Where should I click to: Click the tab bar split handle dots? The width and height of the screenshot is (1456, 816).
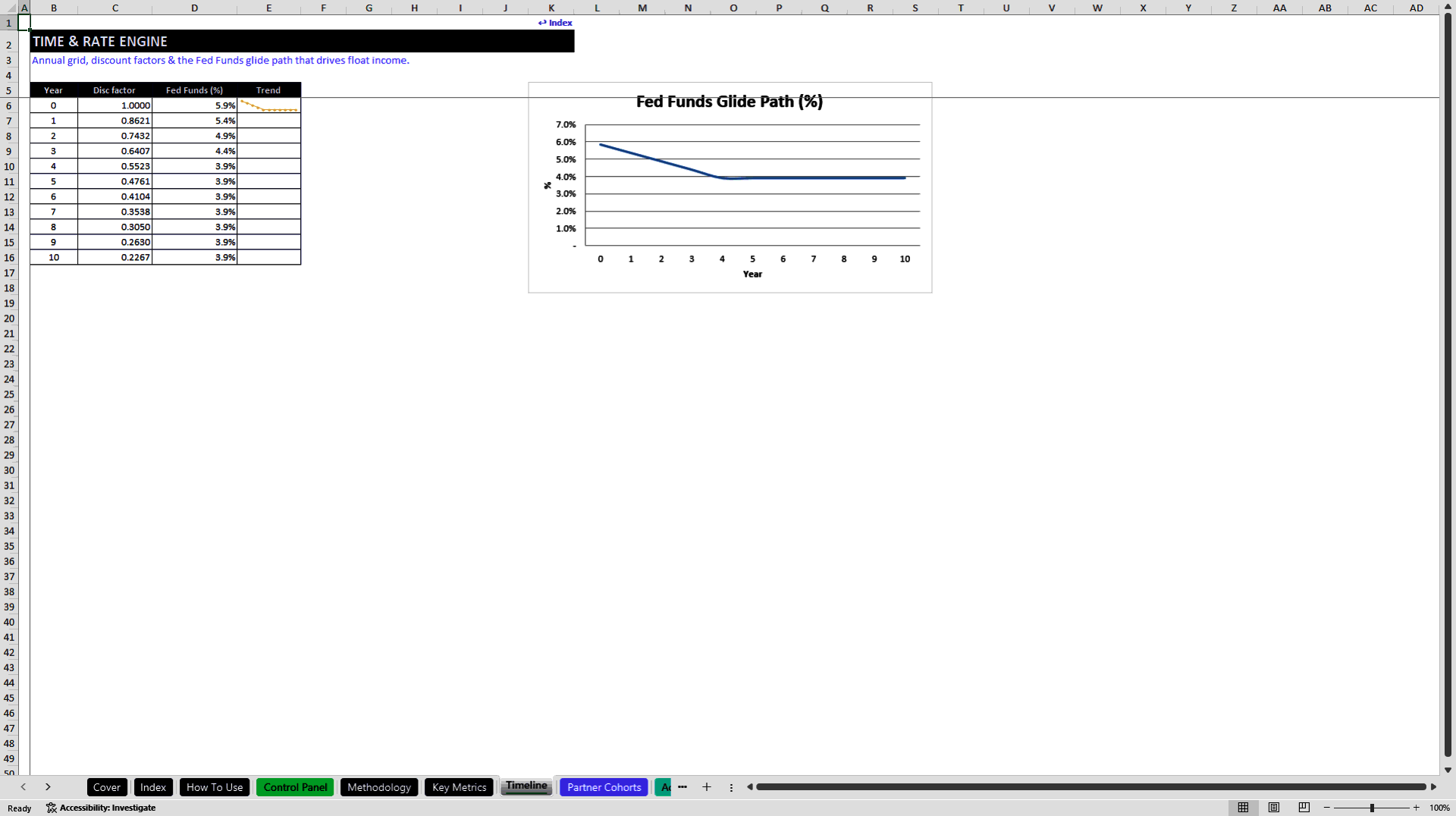click(x=731, y=787)
